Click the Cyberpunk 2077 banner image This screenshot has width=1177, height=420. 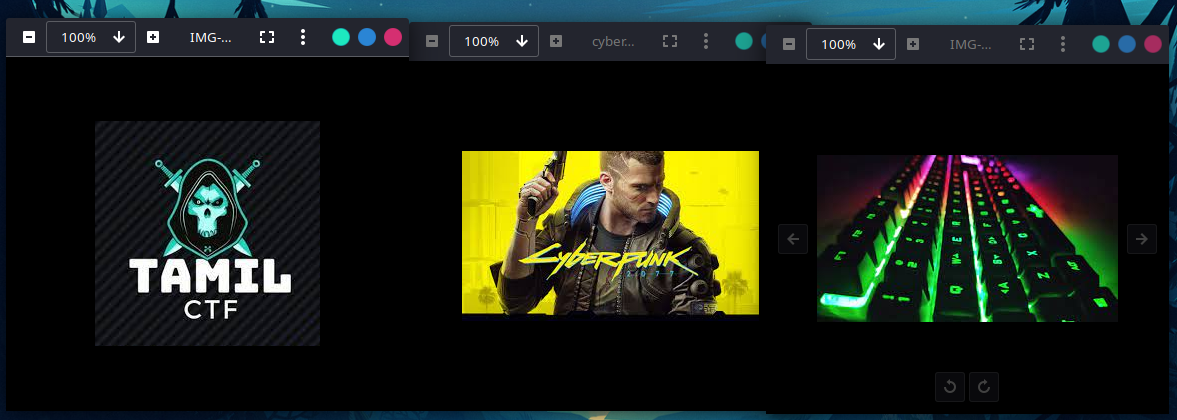[610, 232]
